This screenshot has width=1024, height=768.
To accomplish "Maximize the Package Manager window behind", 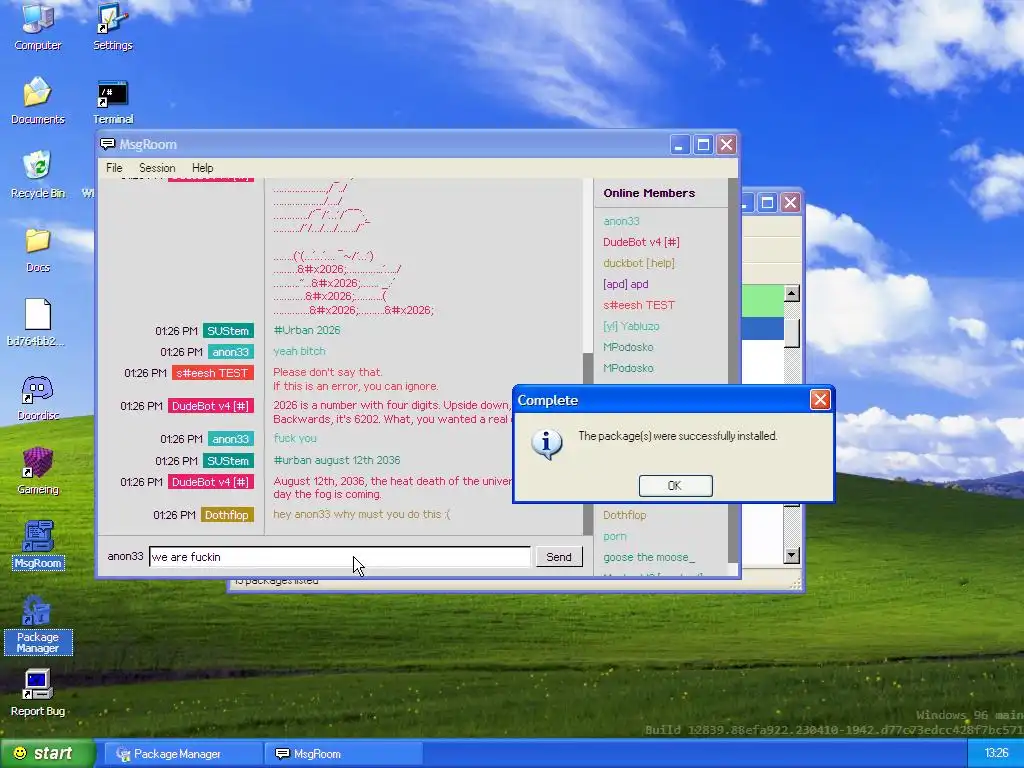I will pos(767,202).
